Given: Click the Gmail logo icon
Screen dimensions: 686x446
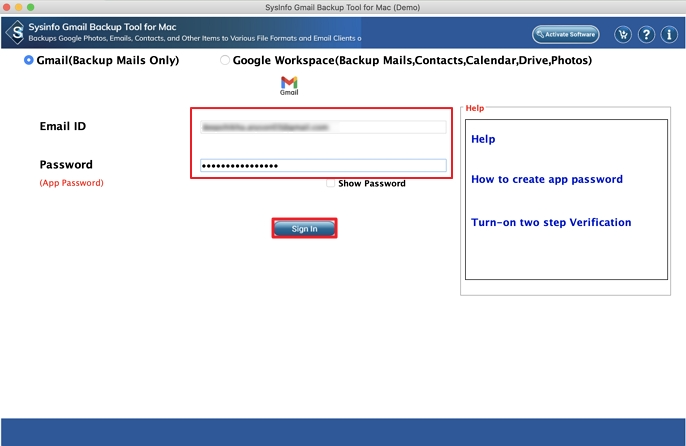Looking at the screenshot, I should pyautogui.click(x=289, y=85).
